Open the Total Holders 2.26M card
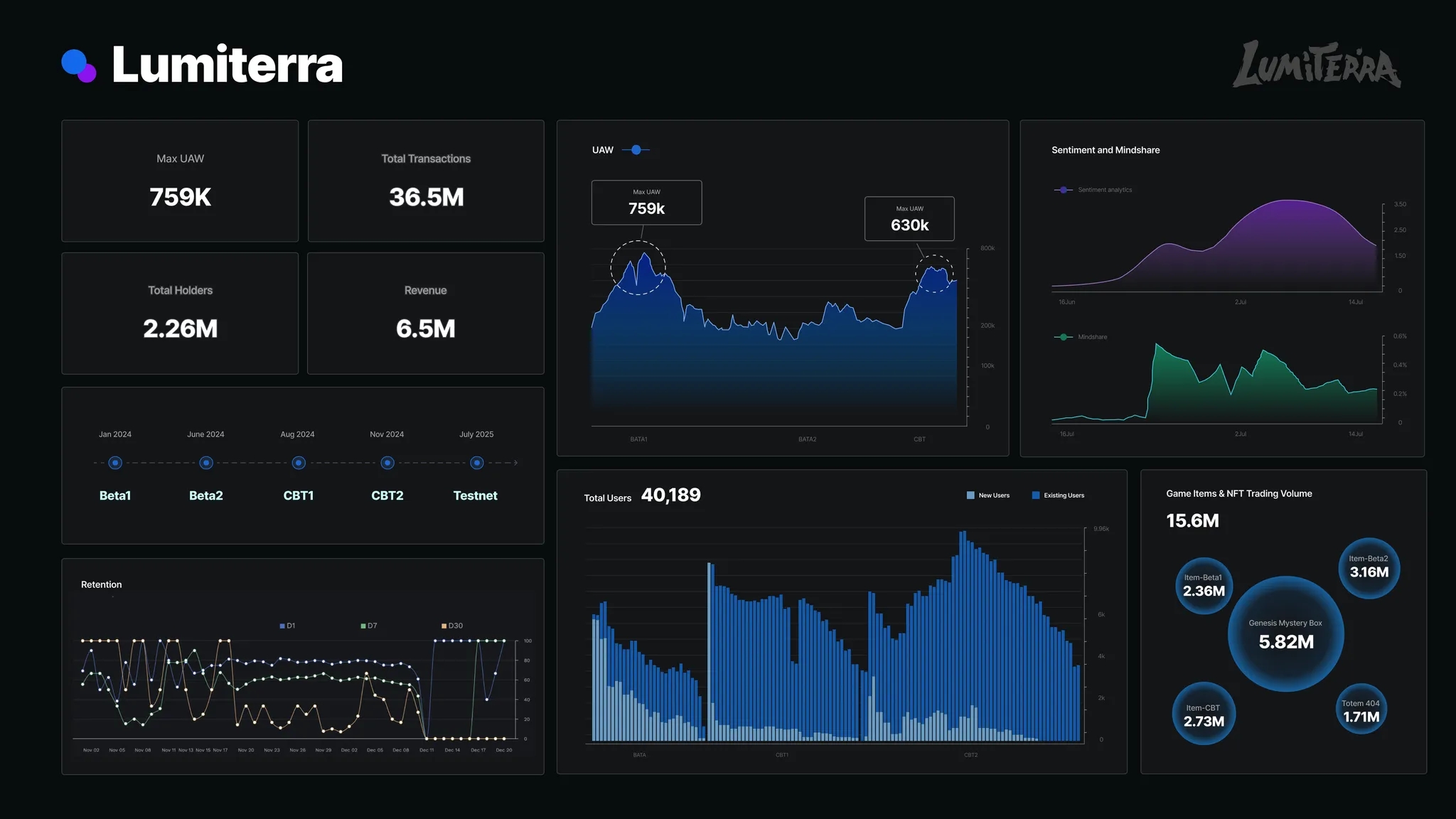 pos(180,314)
